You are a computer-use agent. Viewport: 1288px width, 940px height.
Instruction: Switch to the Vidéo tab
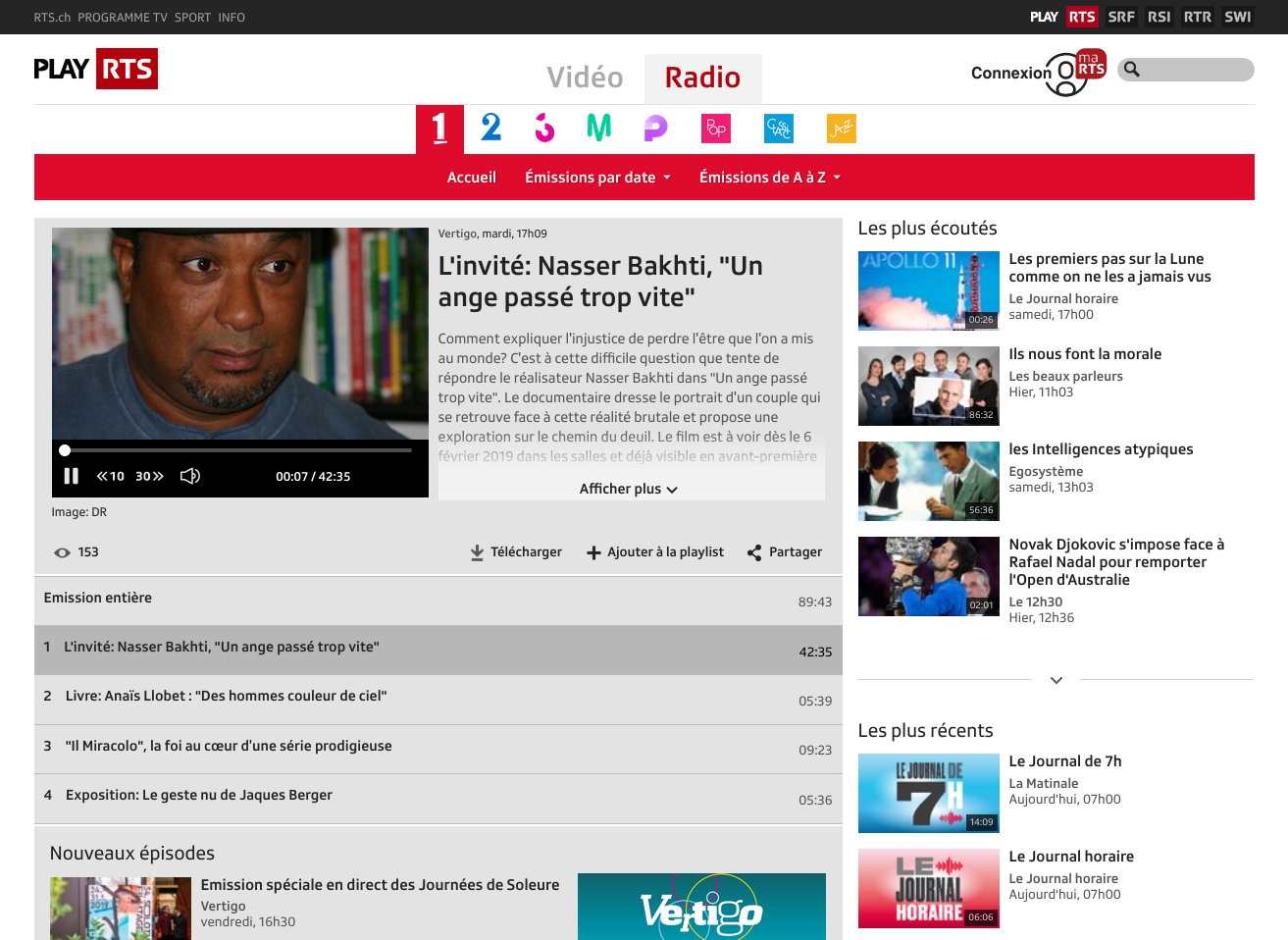pyautogui.click(x=585, y=78)
